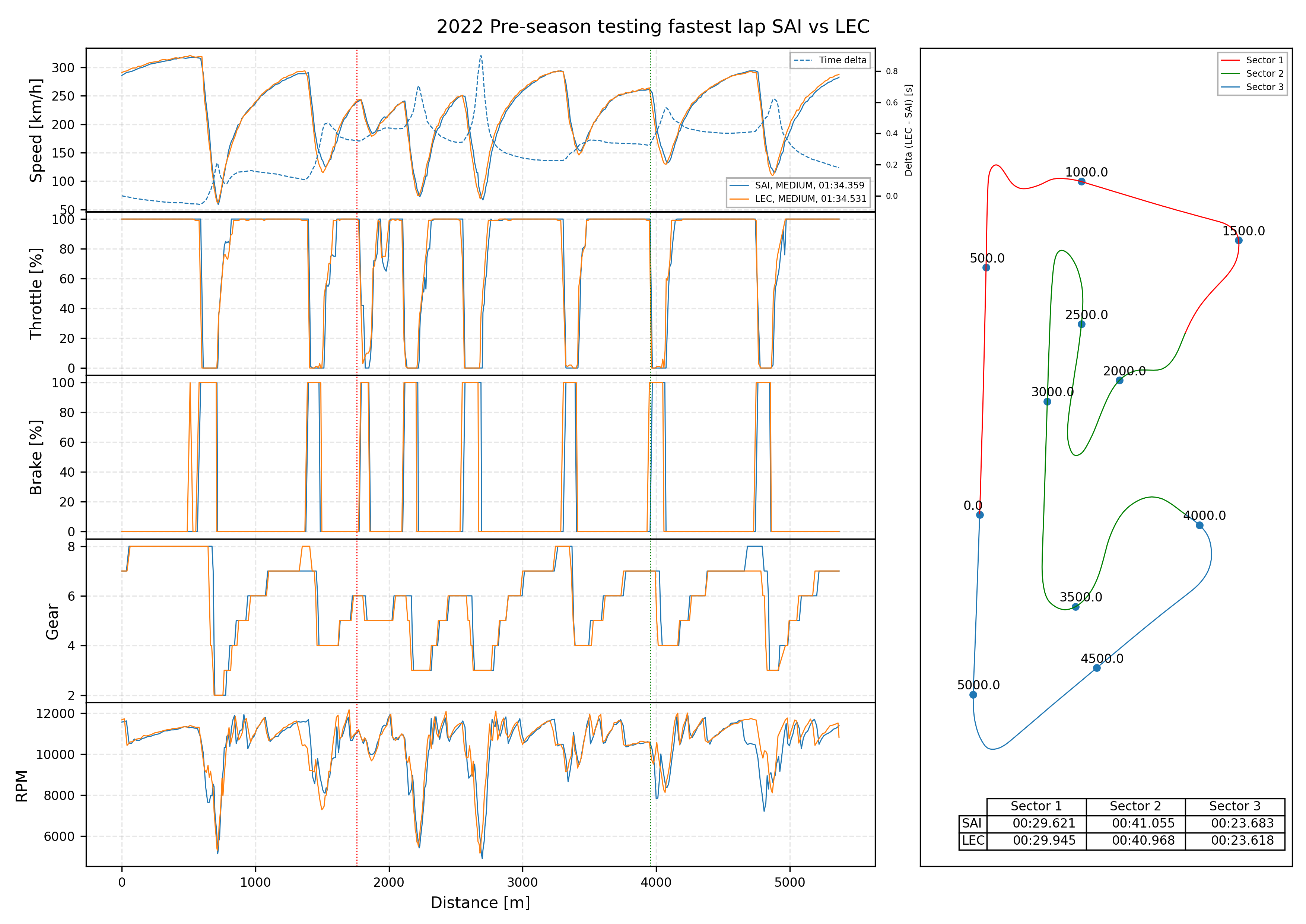Screen dimensions: 1306x924
Task: Click the delta axis tick label '0.8'
Action: coord(892,72)
